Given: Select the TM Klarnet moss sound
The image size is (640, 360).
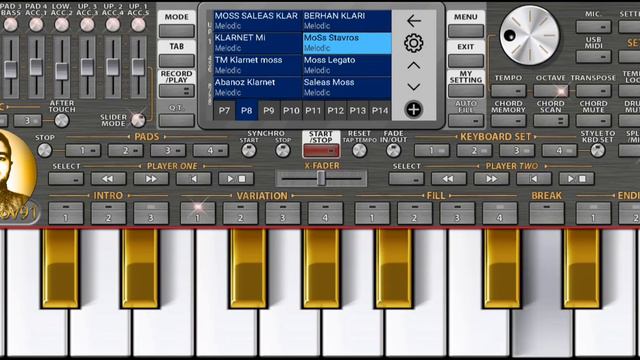Looking at the screenshot, I should coord(258,65).
